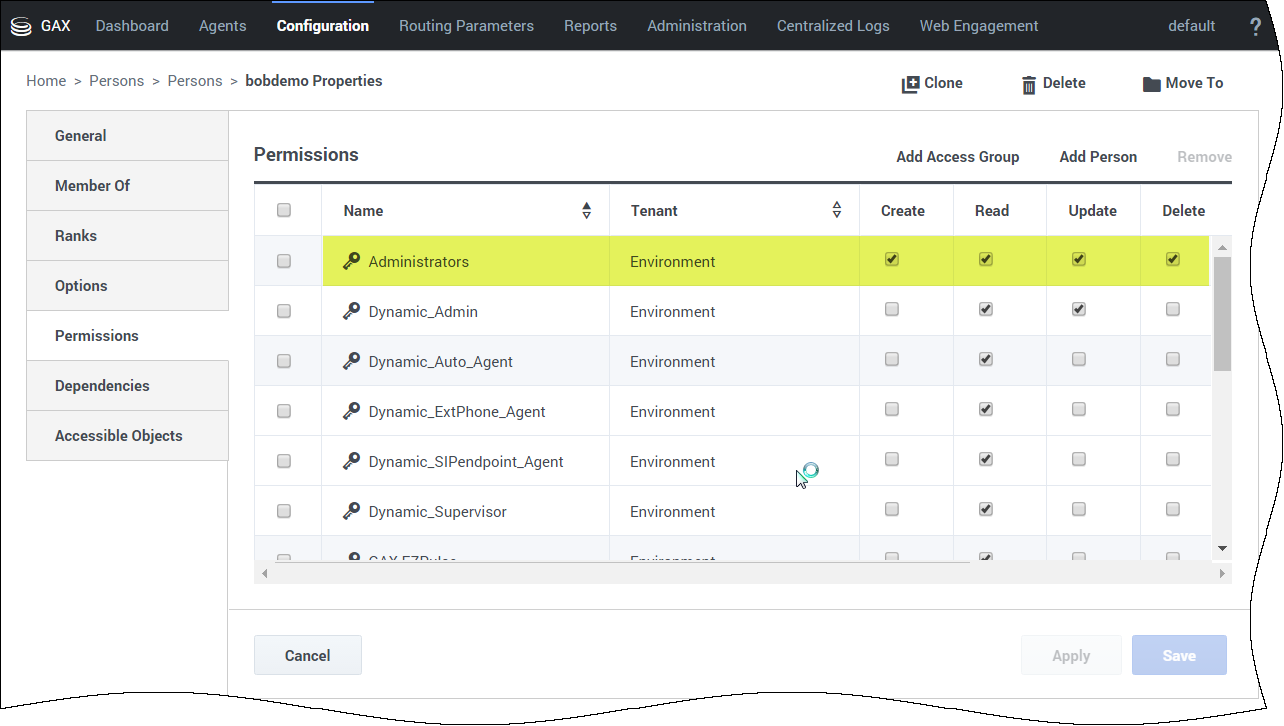
Task: Click the key icon beside Dynamic_Supervisor
Action: click(351, 511)
